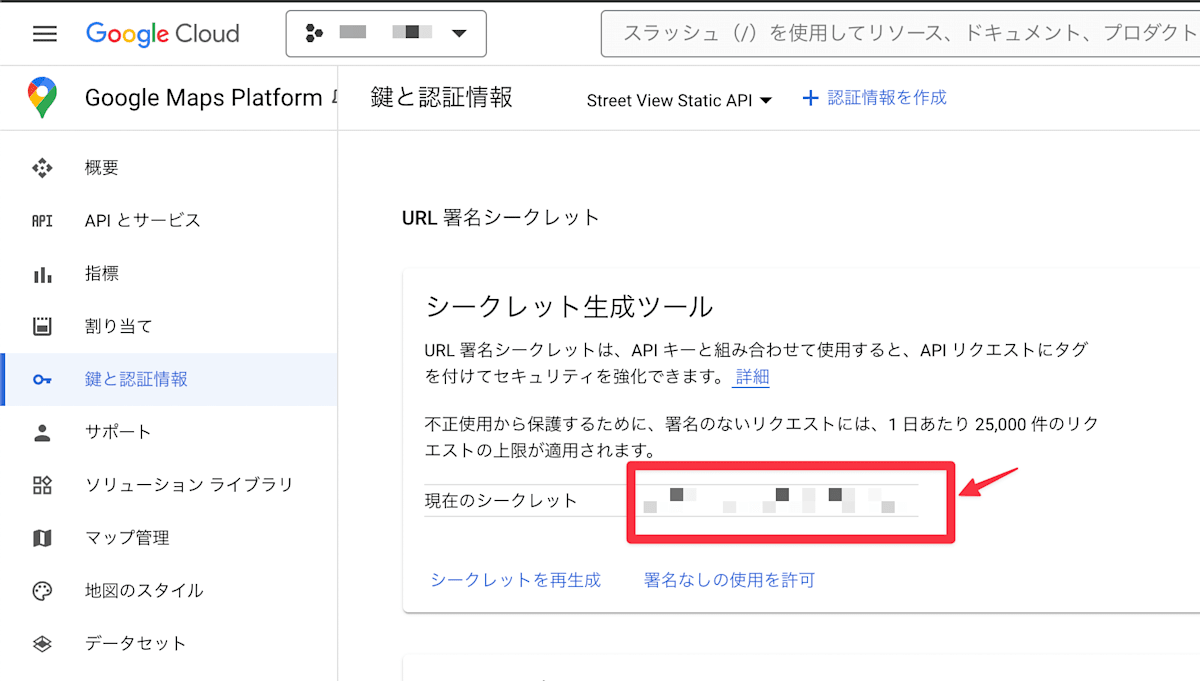This screenshot has height=681, width=1200.
Task: Click the URL 署名シークレット heading
Action: (x=501, y=217)
